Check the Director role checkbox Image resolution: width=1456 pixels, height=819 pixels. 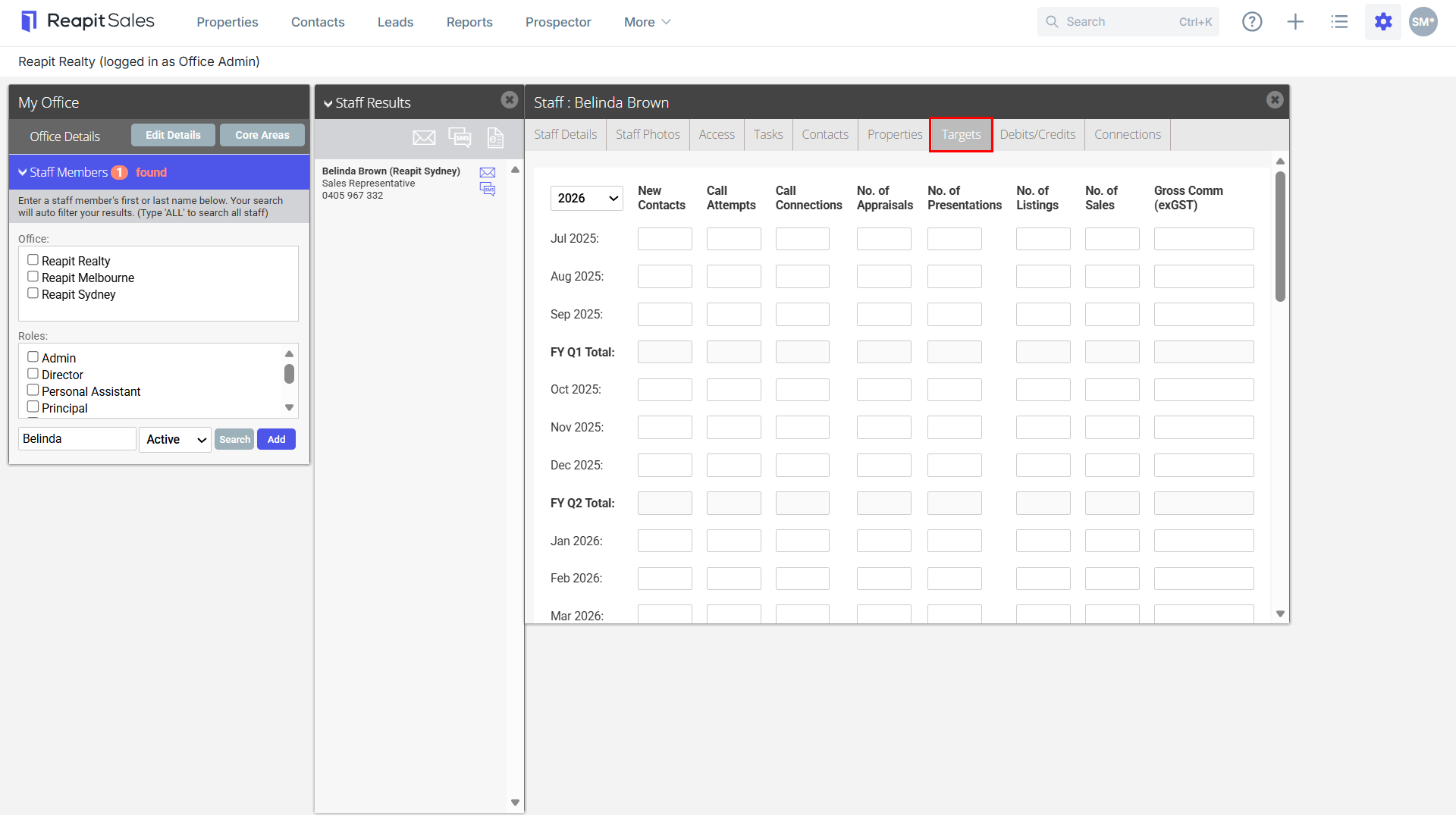33,374
